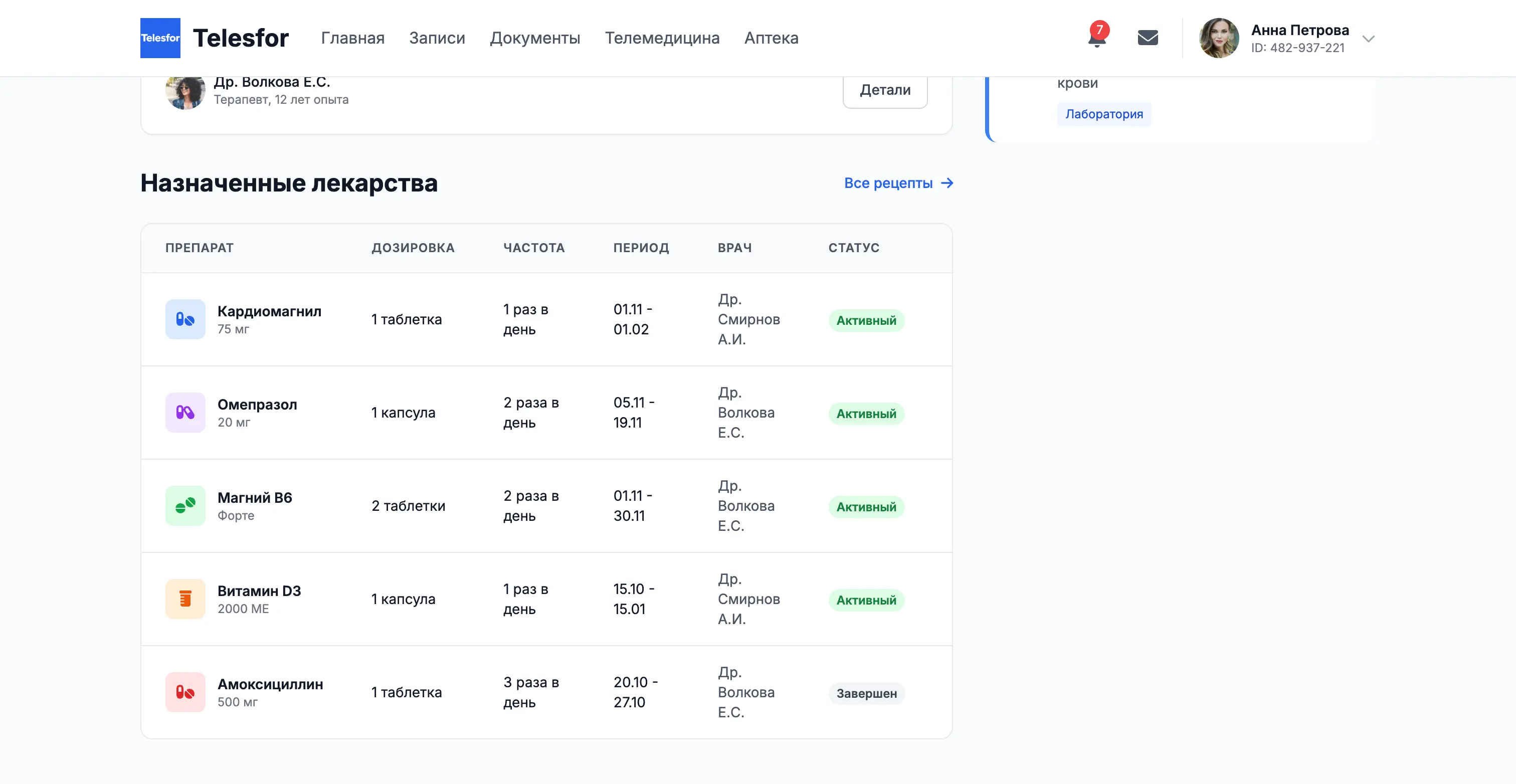Image resolution: width=1516 pixels, height=784 pixels.
Task: Click the Telesfor logo icon
Action: [160, 38]
